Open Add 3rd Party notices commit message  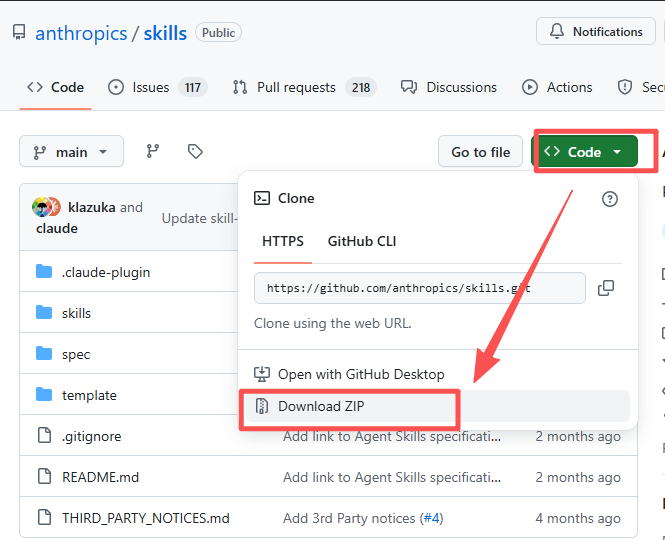coord(349,518)
